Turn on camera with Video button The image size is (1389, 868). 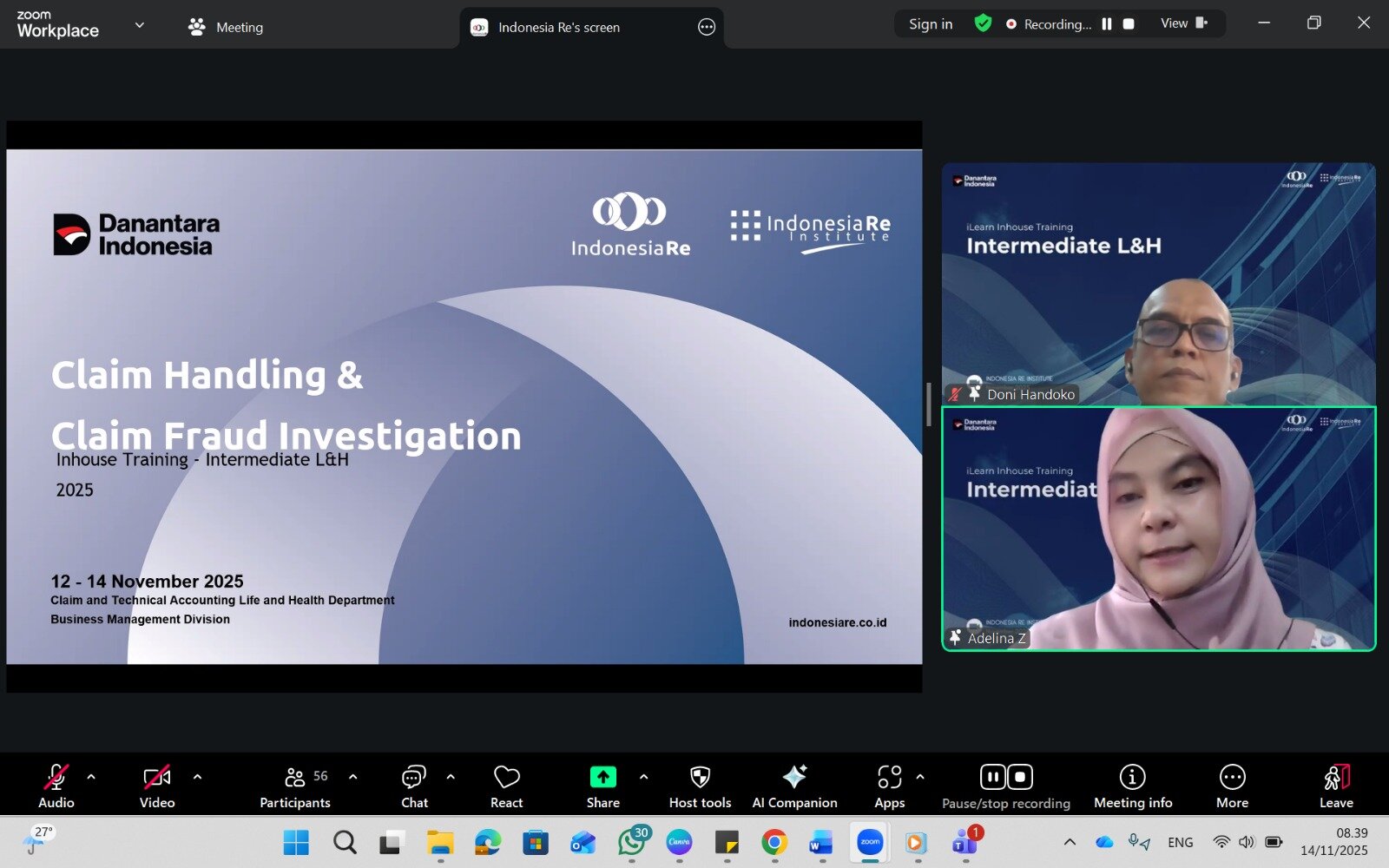[x=157, y=786]
